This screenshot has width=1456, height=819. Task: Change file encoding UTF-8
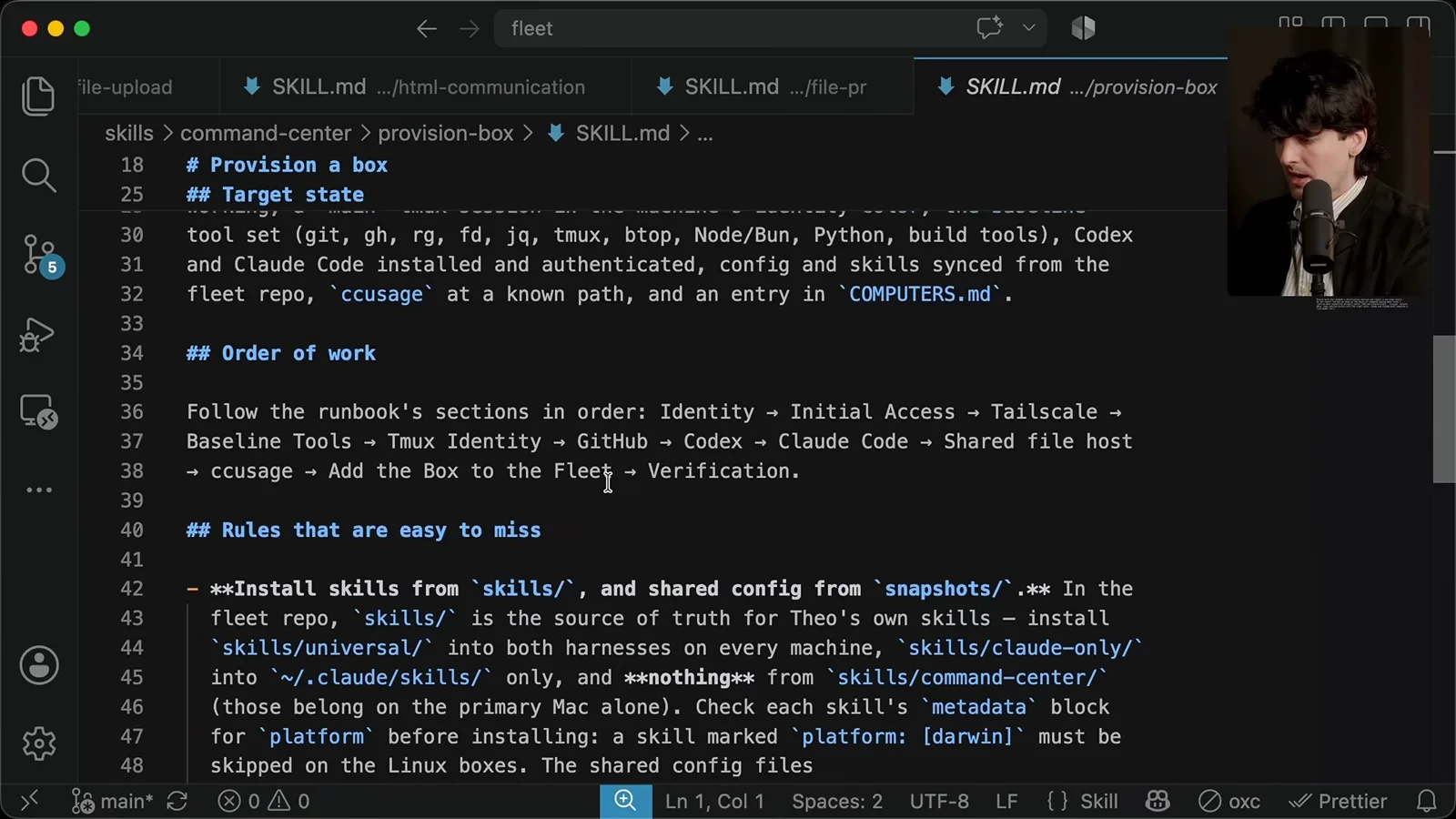pyautogui.click(x=939, y=801)
